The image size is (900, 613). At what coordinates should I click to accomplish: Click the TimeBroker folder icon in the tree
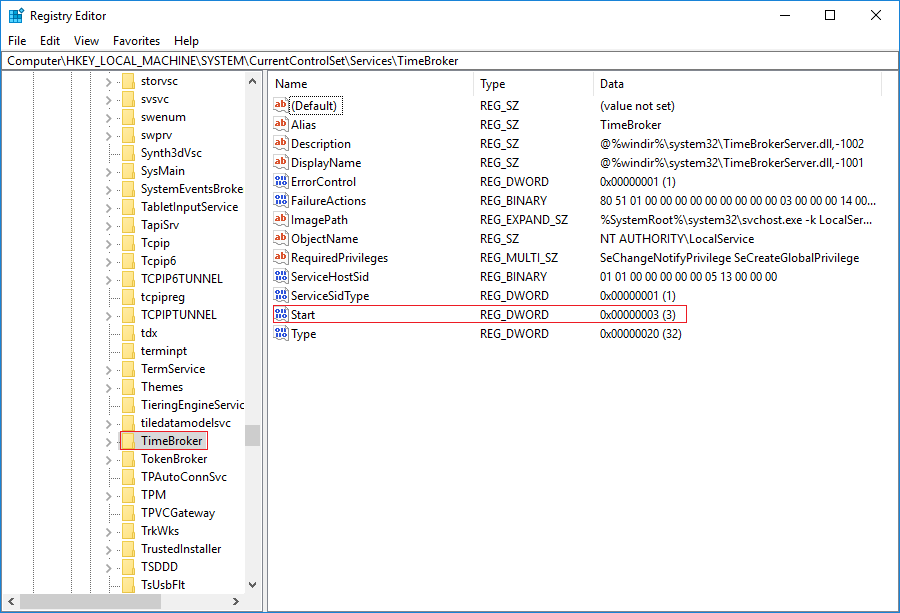tap(128, 441)
